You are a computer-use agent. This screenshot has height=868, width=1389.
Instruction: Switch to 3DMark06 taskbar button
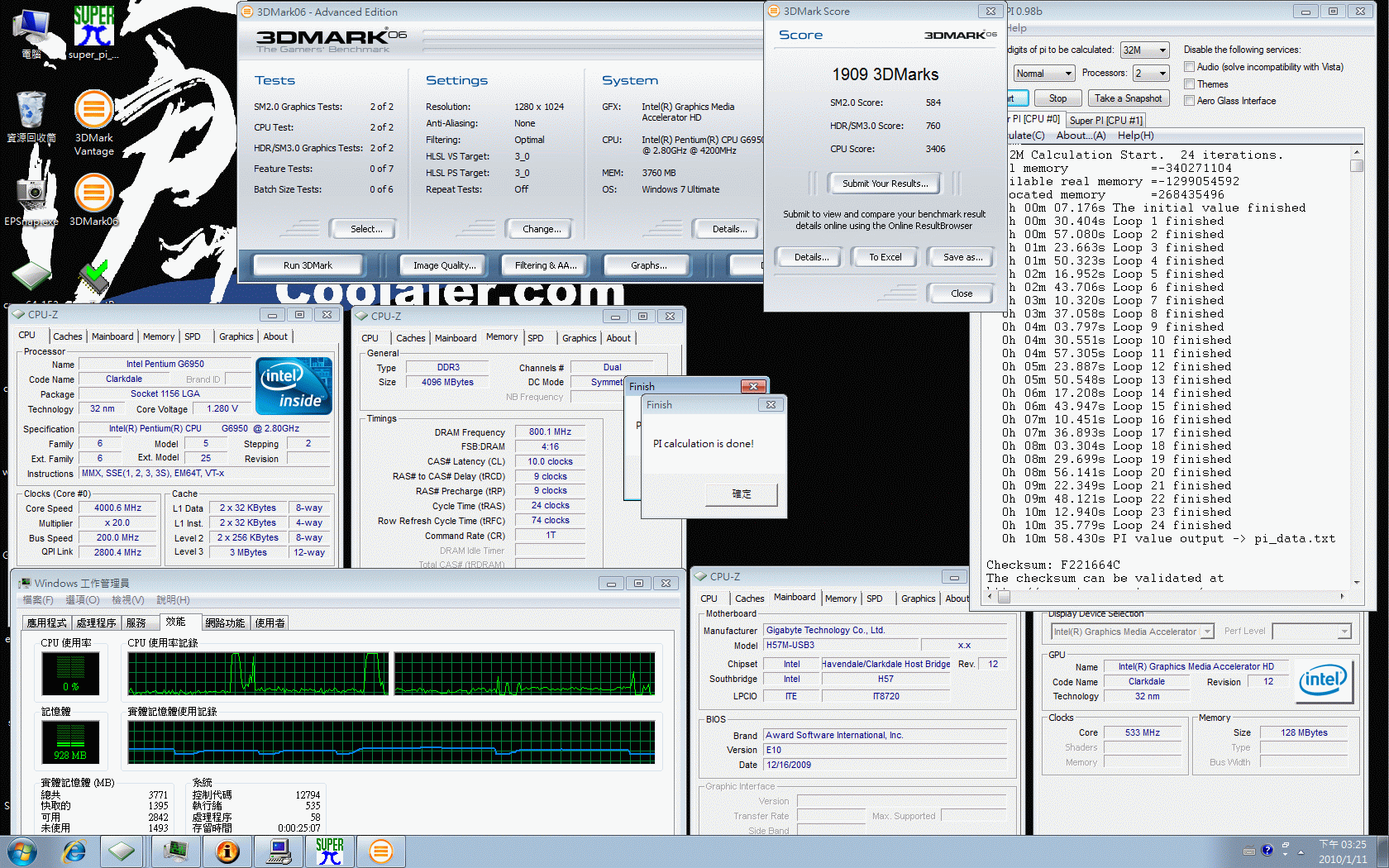point(381,851)
